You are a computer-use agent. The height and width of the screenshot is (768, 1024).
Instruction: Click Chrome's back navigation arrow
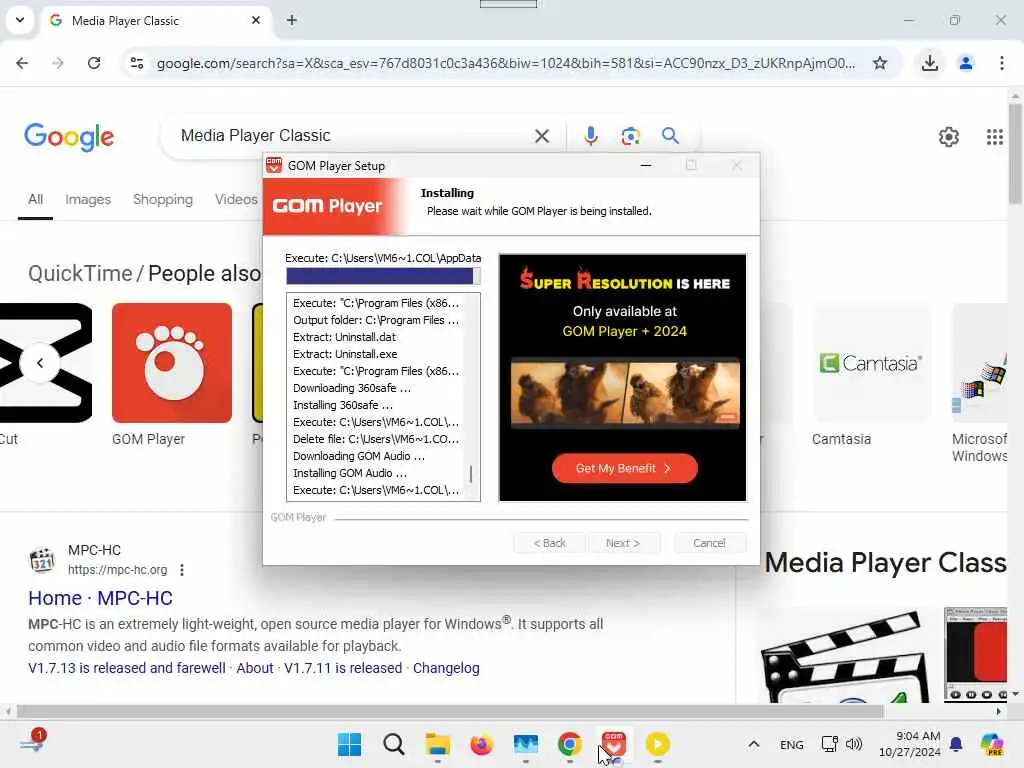pos(22,63)
